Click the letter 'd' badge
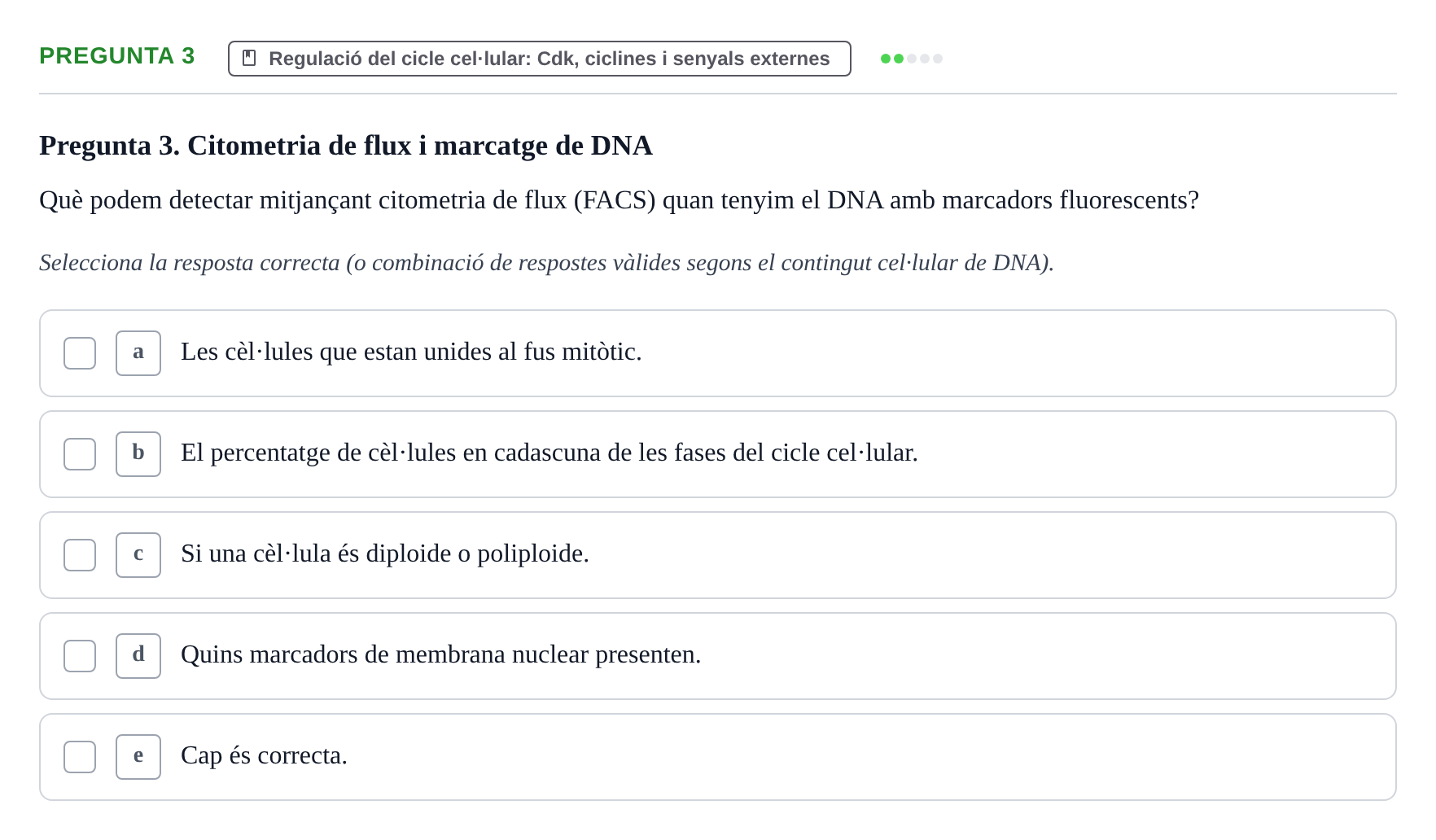Screen dimensions: 1436x840 (x=138, y=656)
